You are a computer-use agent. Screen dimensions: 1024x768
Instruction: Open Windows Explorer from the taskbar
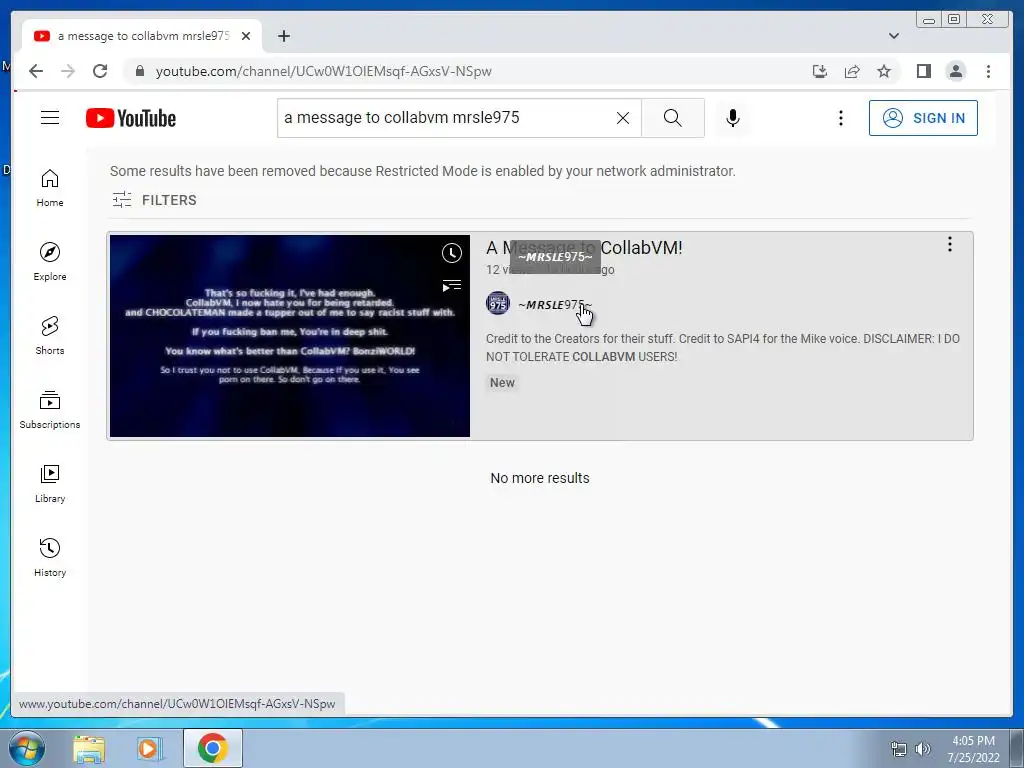point(89,749)
